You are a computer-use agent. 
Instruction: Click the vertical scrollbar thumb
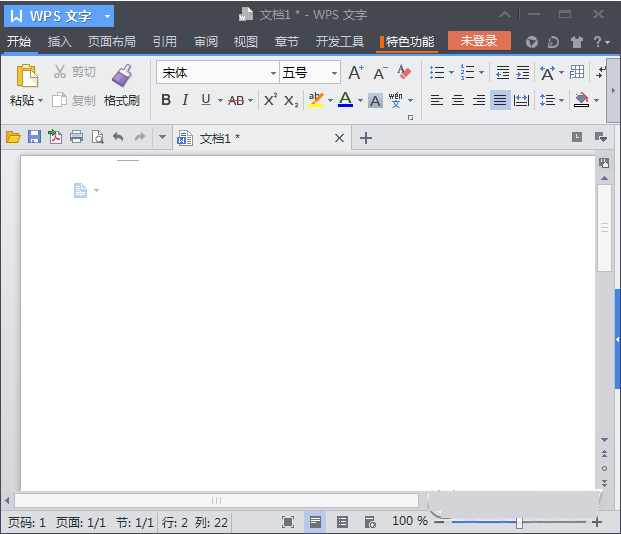[604, 228]
